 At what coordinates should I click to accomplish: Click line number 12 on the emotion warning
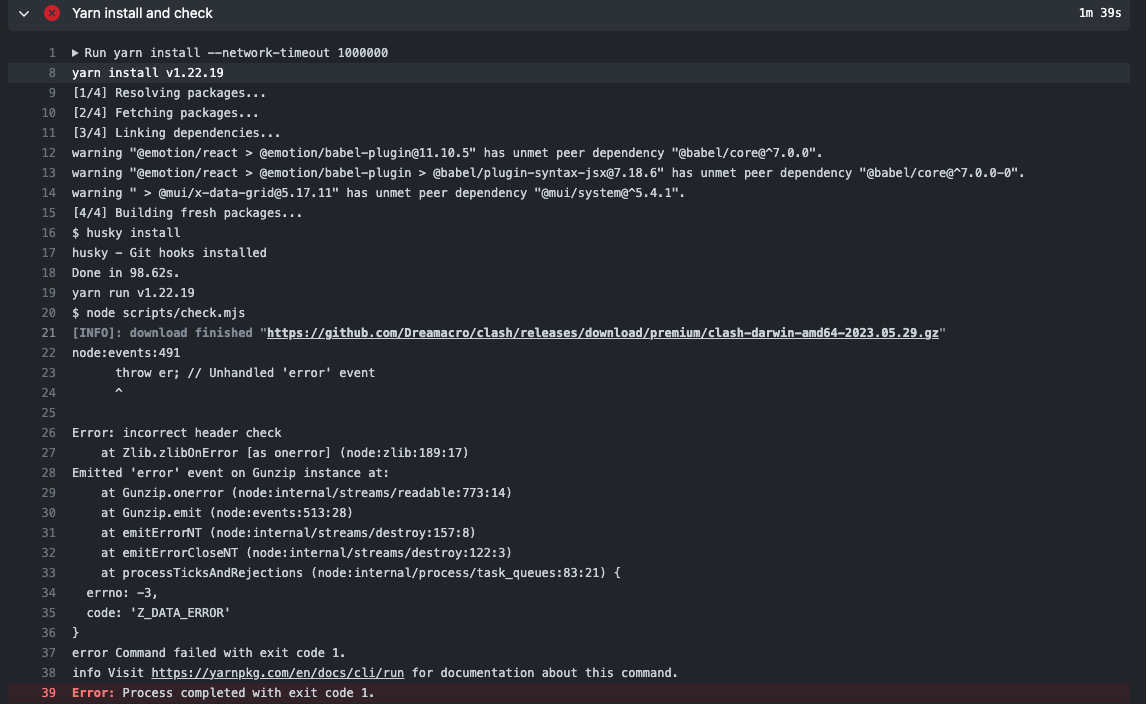[x=48, y=152]
